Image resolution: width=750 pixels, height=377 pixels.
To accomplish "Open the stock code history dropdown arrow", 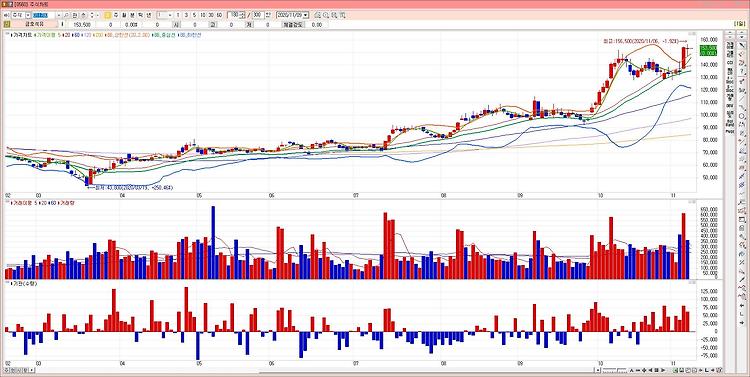I will (59, 15).
